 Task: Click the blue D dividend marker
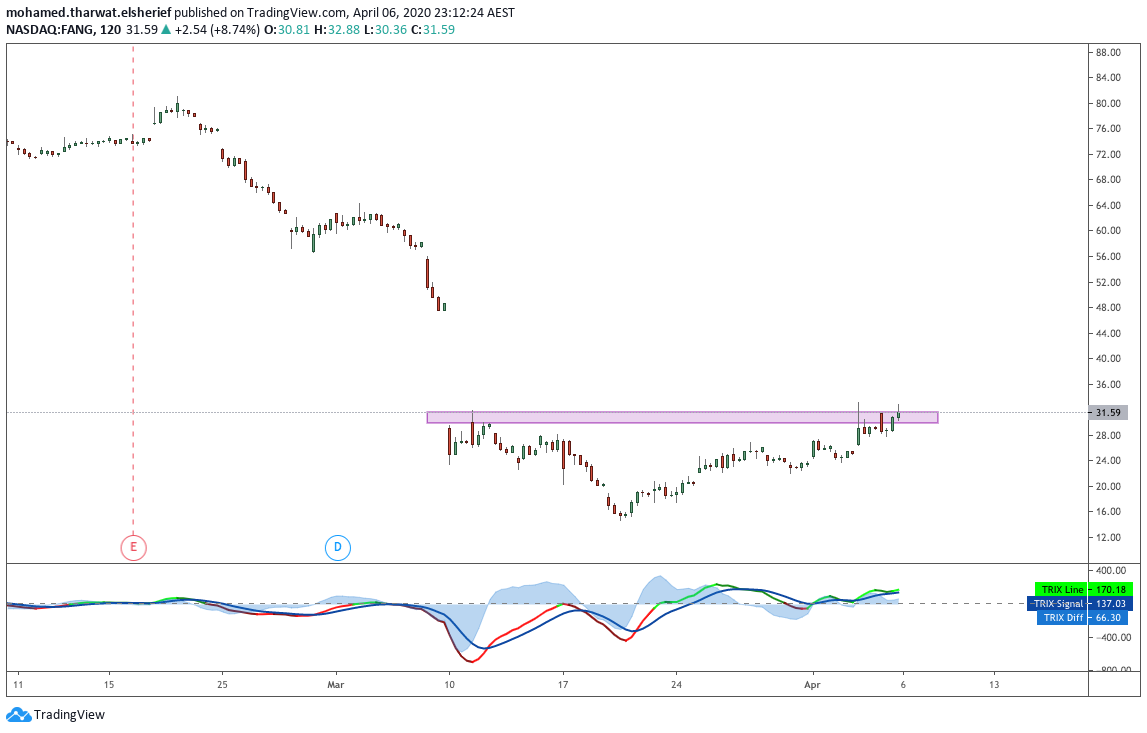pos(338,546)
